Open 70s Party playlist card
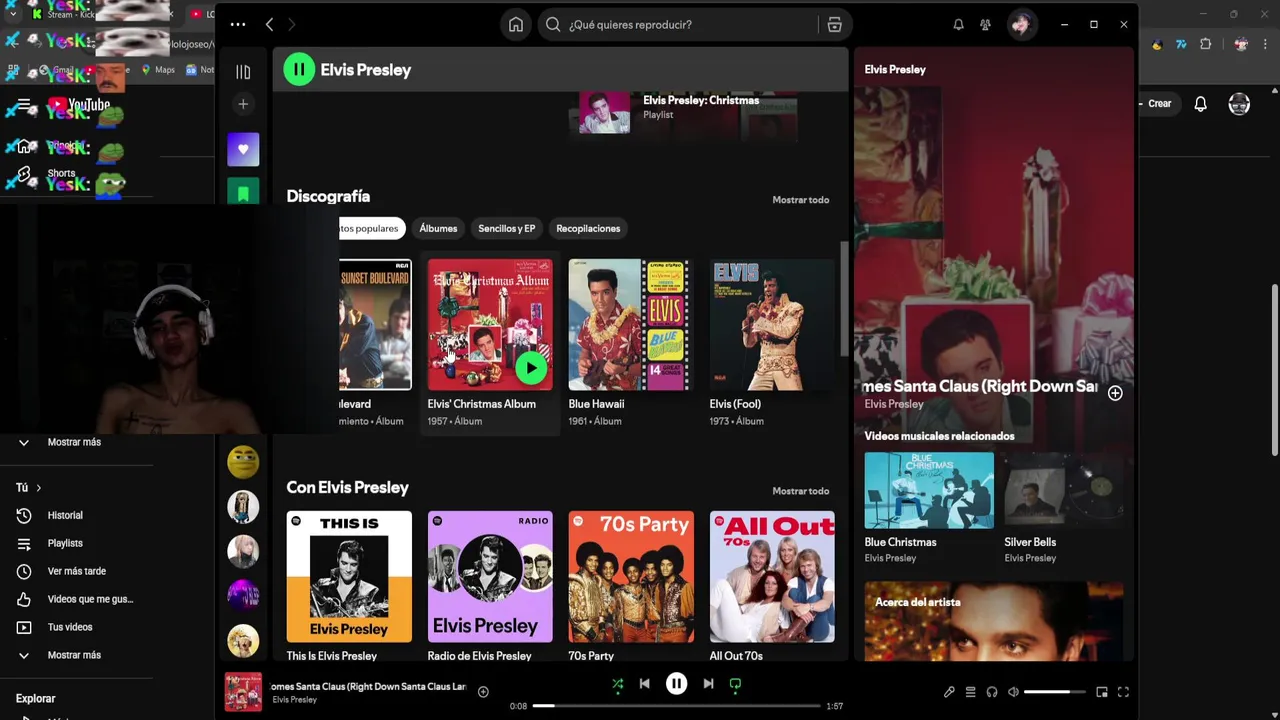The width and height of the screenshot is (1280, 720). pos(631,577)
